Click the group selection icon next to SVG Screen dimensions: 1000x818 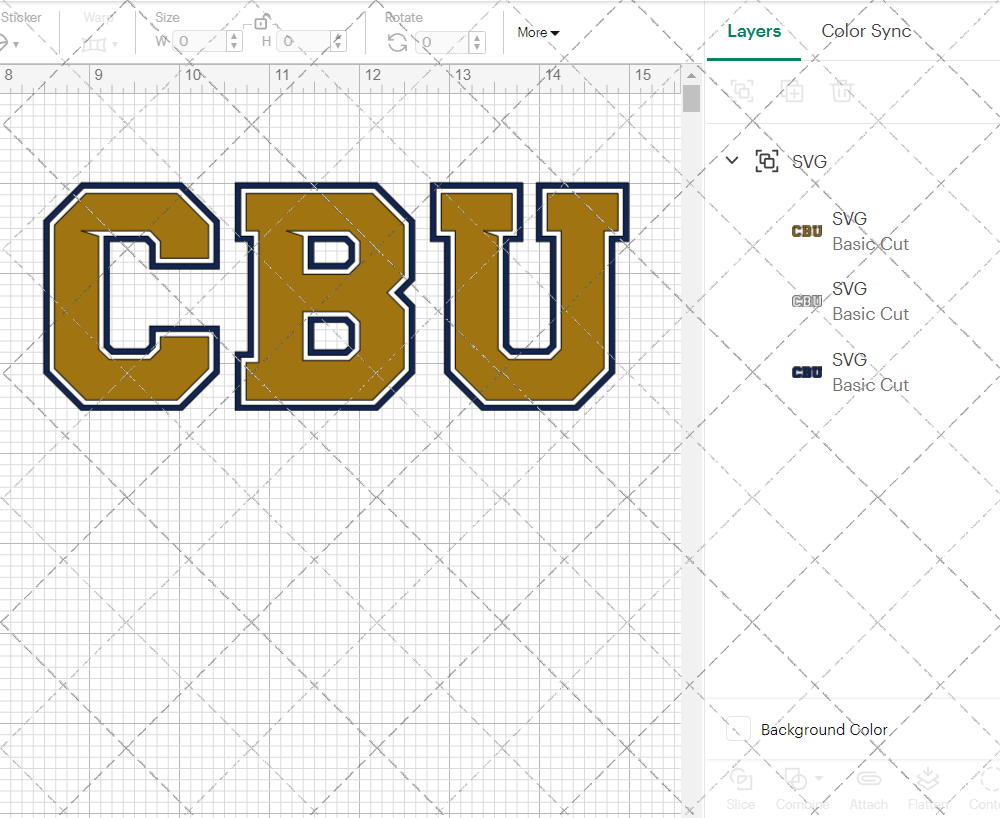[x=766, y=160]
